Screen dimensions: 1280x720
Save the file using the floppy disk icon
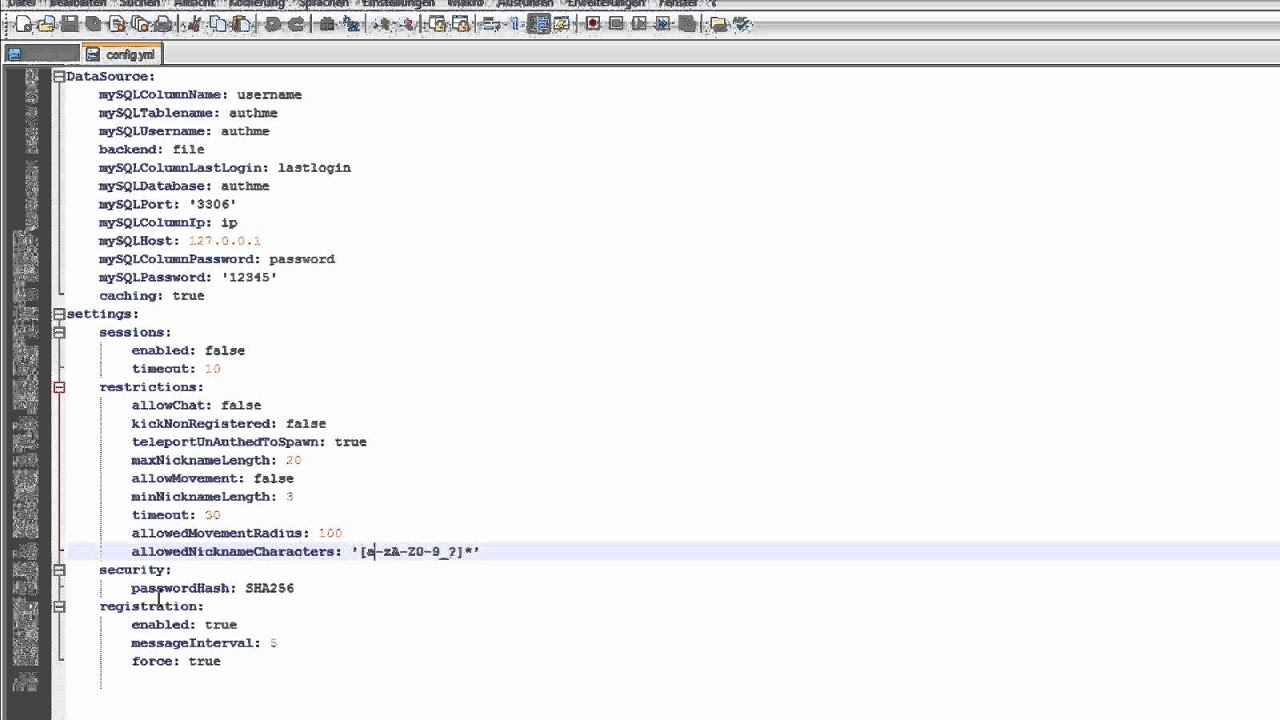click(70, 24)
